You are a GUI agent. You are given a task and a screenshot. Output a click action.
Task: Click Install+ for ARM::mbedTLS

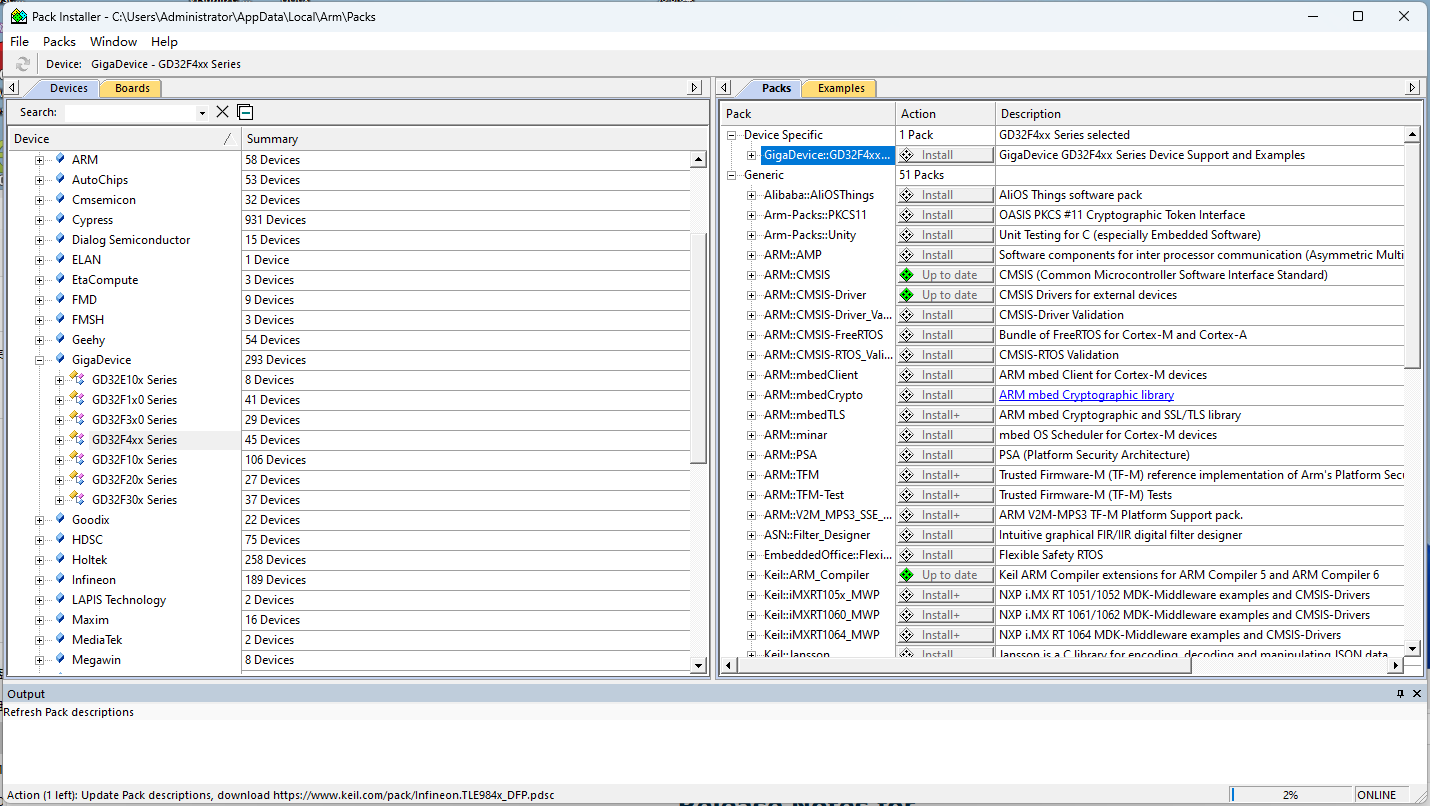pos(945,415)
